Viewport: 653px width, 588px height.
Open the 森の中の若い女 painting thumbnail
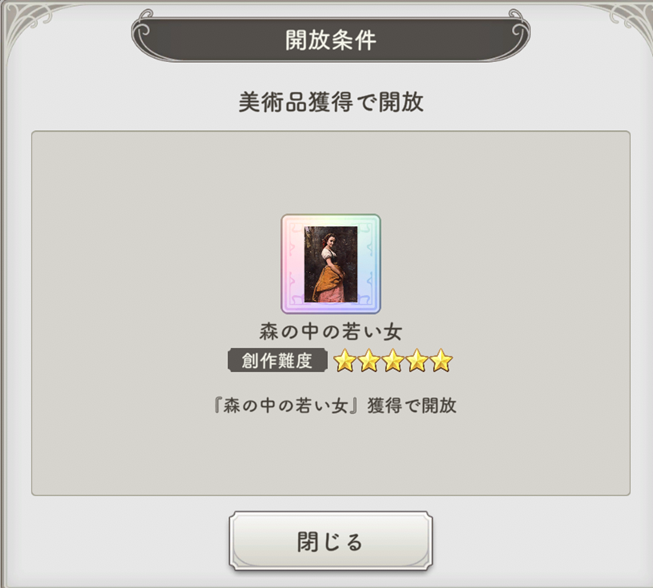[331, 264]
